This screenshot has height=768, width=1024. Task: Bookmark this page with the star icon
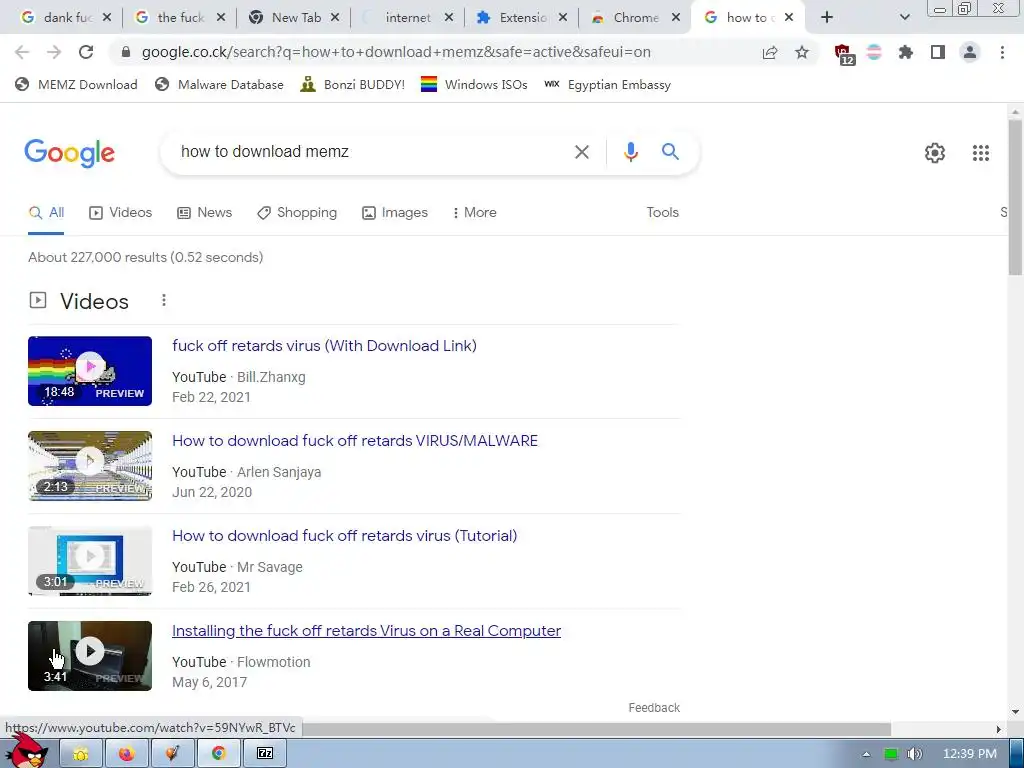802,52
